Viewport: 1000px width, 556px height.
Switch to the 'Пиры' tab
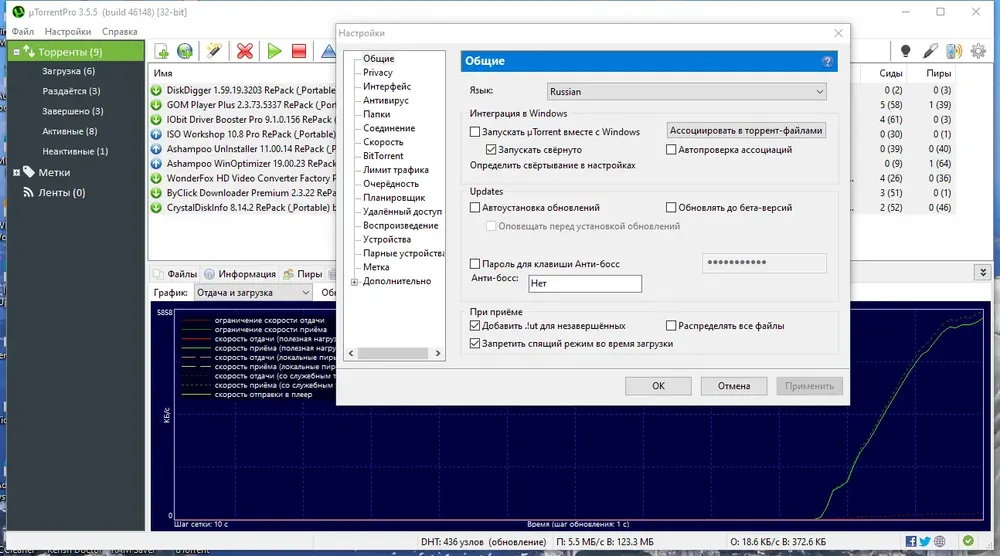(303, 274)
